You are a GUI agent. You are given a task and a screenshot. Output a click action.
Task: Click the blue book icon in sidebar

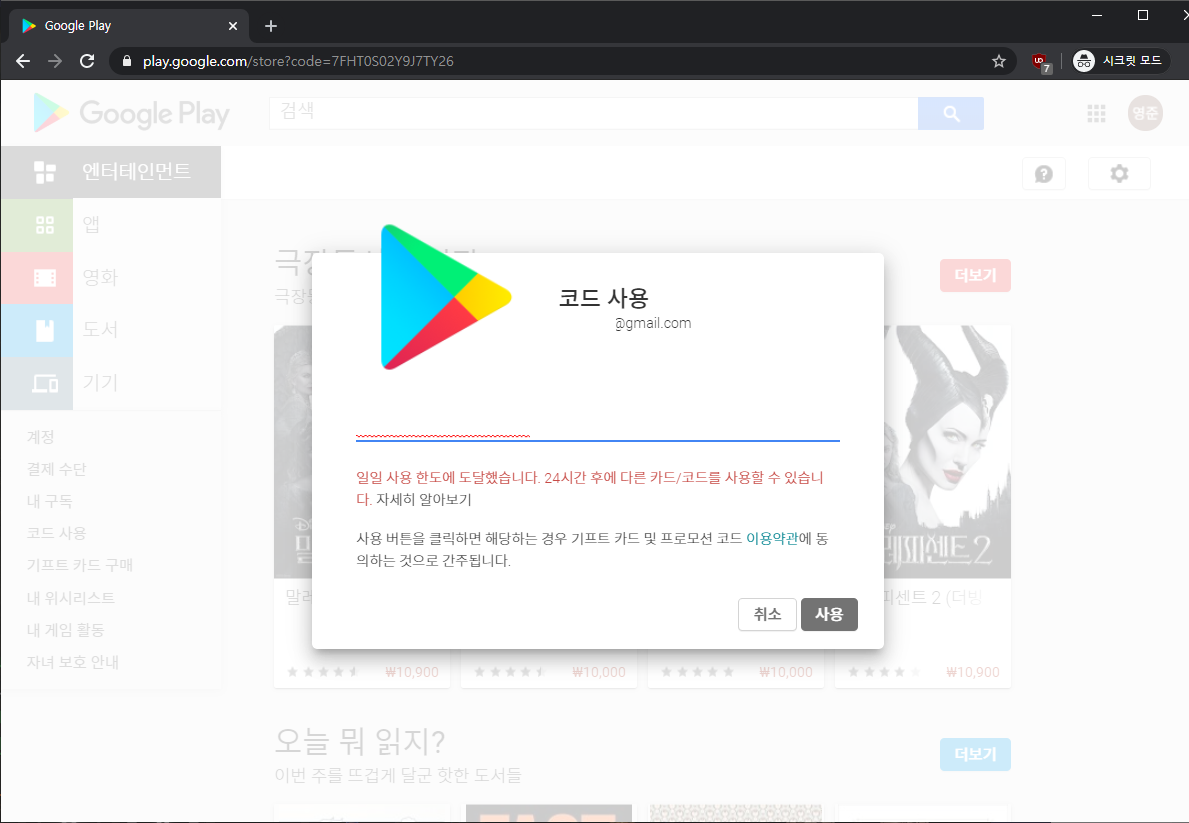[37, 330]
